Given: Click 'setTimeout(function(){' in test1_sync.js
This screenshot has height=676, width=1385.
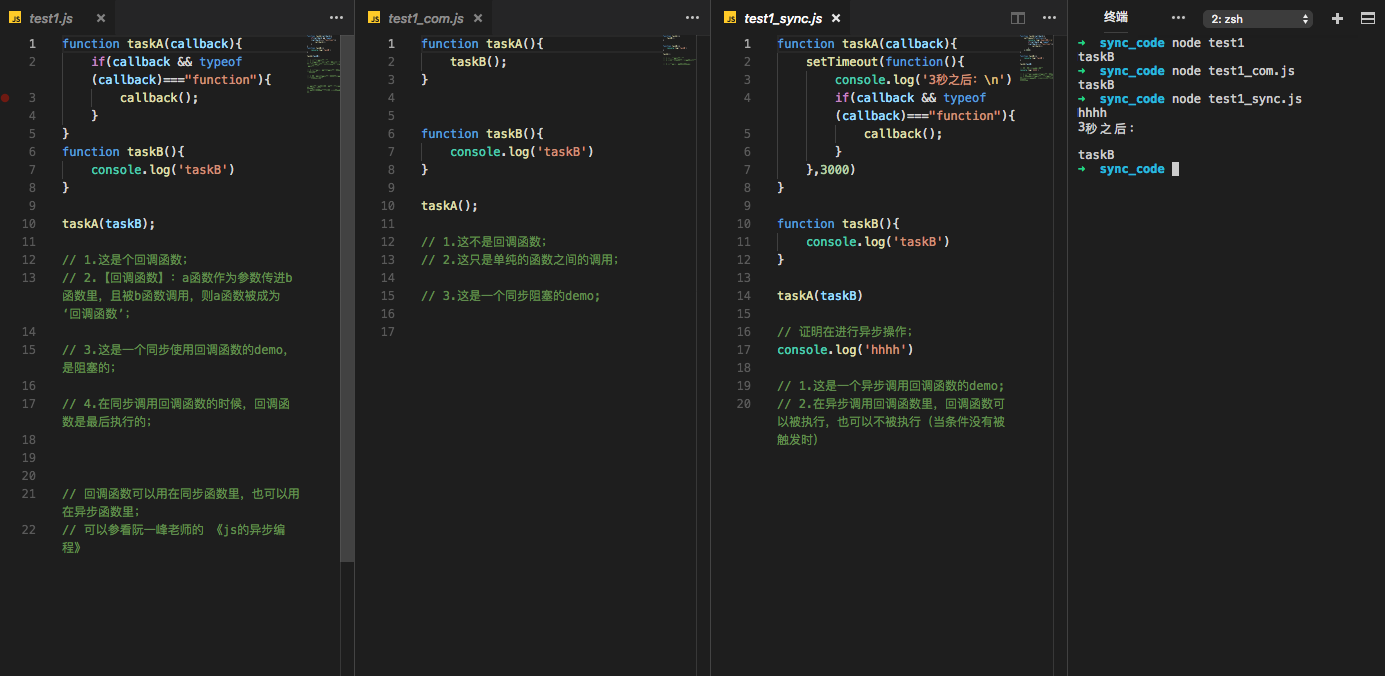Looking at the screenshot, I should pyautogui.click(x=885, y=61).
